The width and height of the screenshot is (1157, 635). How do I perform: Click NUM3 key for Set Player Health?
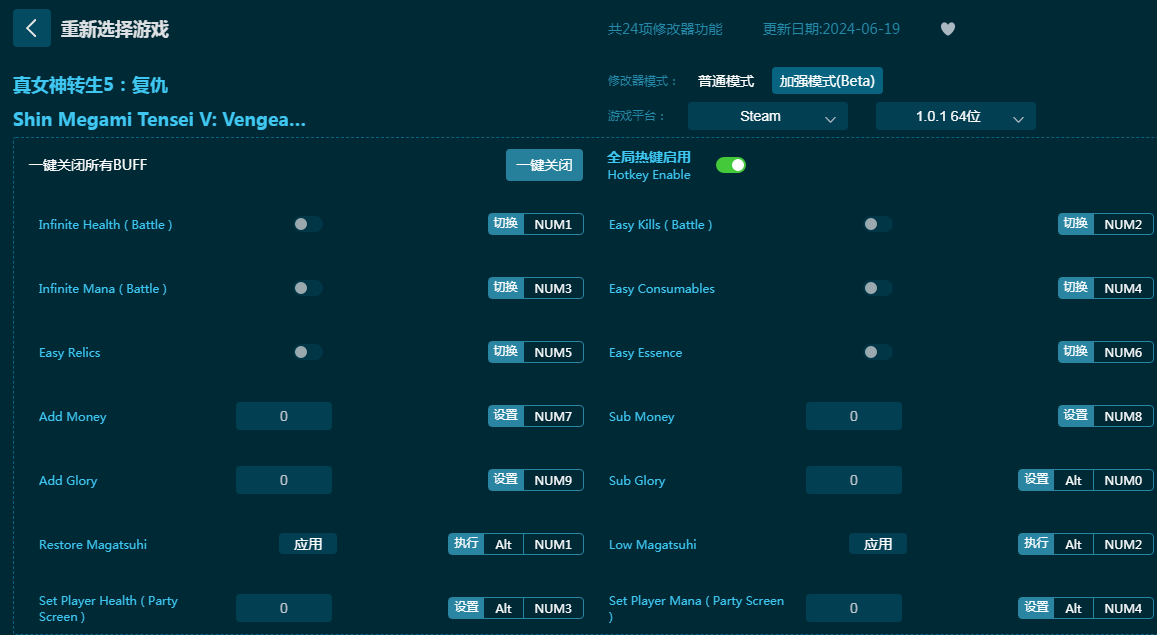pyautogui.click(x=553, y=608)
